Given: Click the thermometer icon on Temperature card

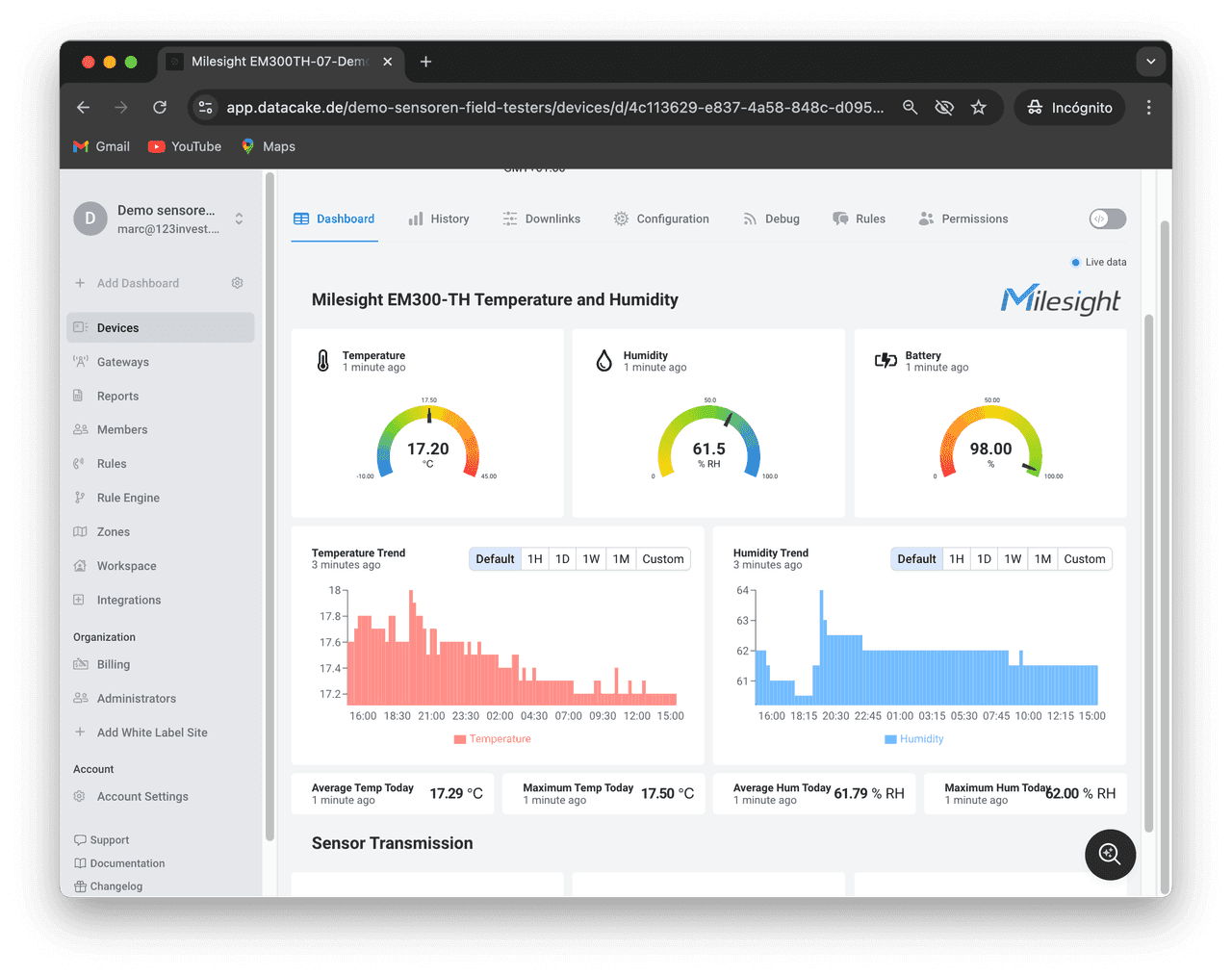Looking at the screenshot, I should click(323, 361).
